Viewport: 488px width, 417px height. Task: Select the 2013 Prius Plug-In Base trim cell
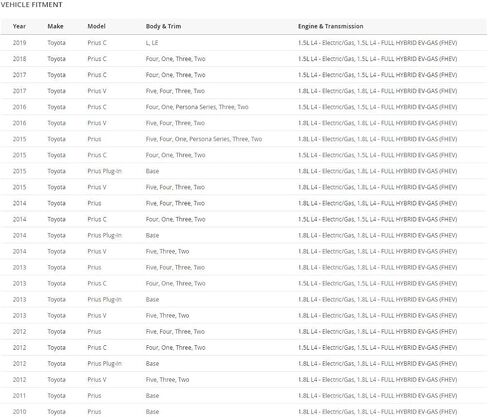(152, 300)
